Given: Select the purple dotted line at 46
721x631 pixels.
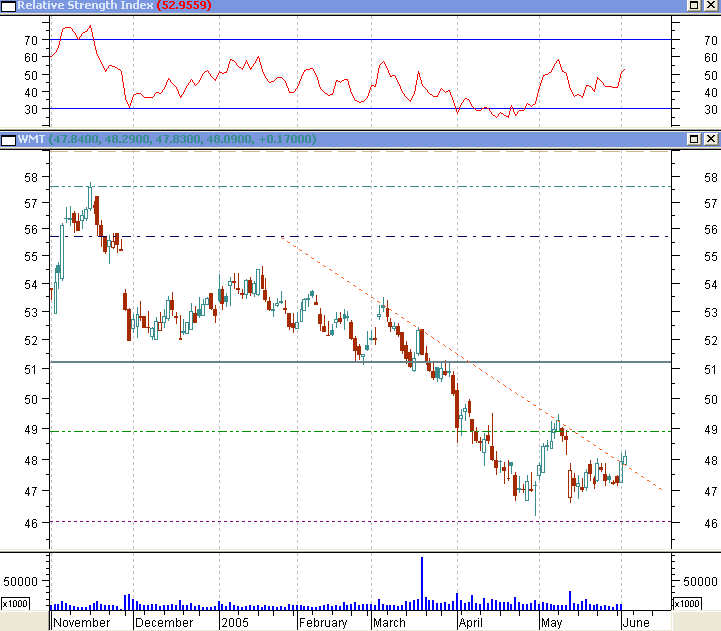Looking at the screenshot, I should click(361, 522).
